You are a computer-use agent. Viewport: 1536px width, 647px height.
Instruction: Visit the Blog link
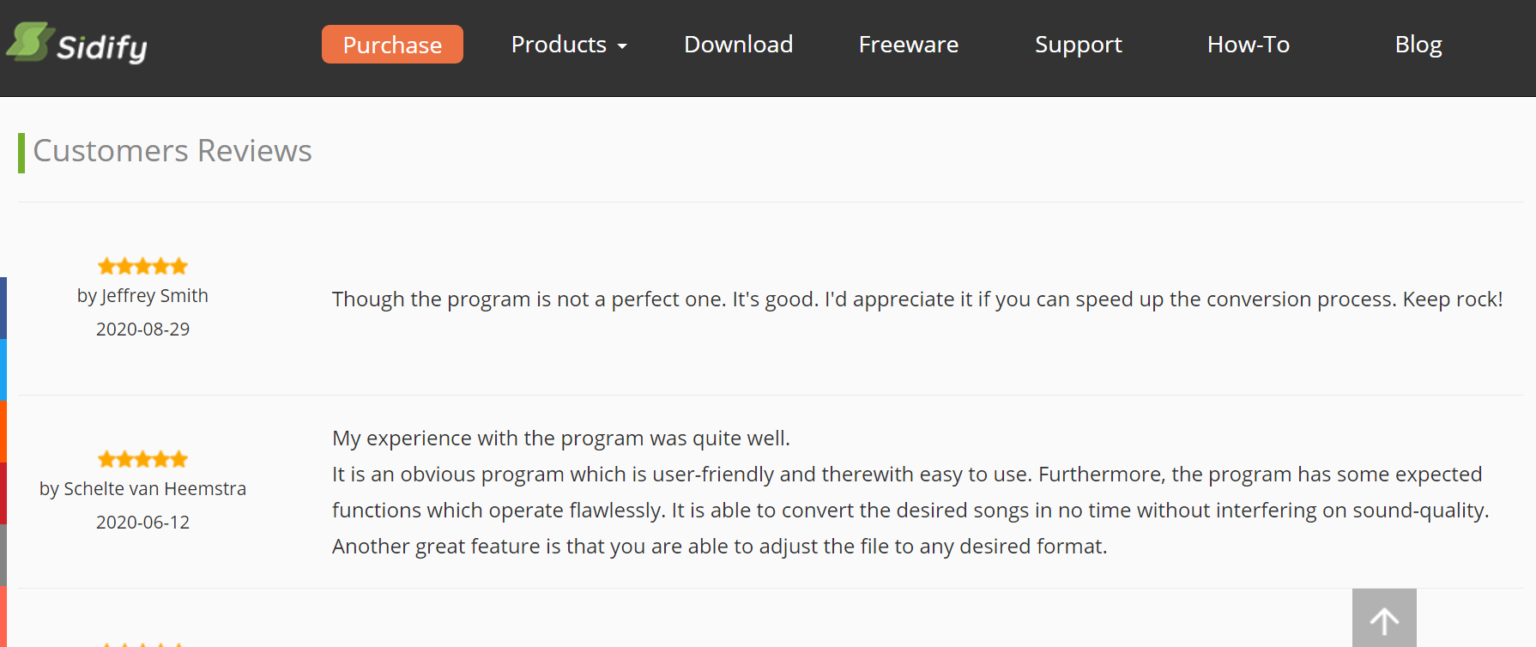[1418, 45]
